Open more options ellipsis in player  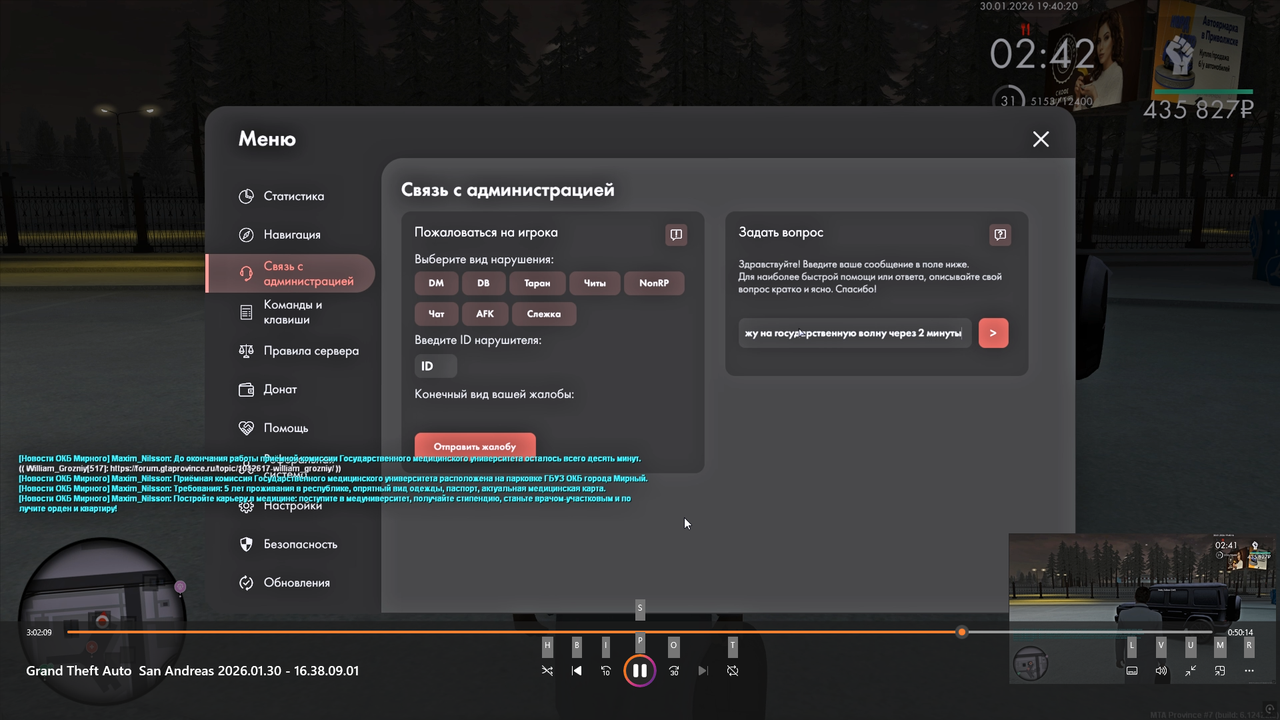pos(1249,671)
